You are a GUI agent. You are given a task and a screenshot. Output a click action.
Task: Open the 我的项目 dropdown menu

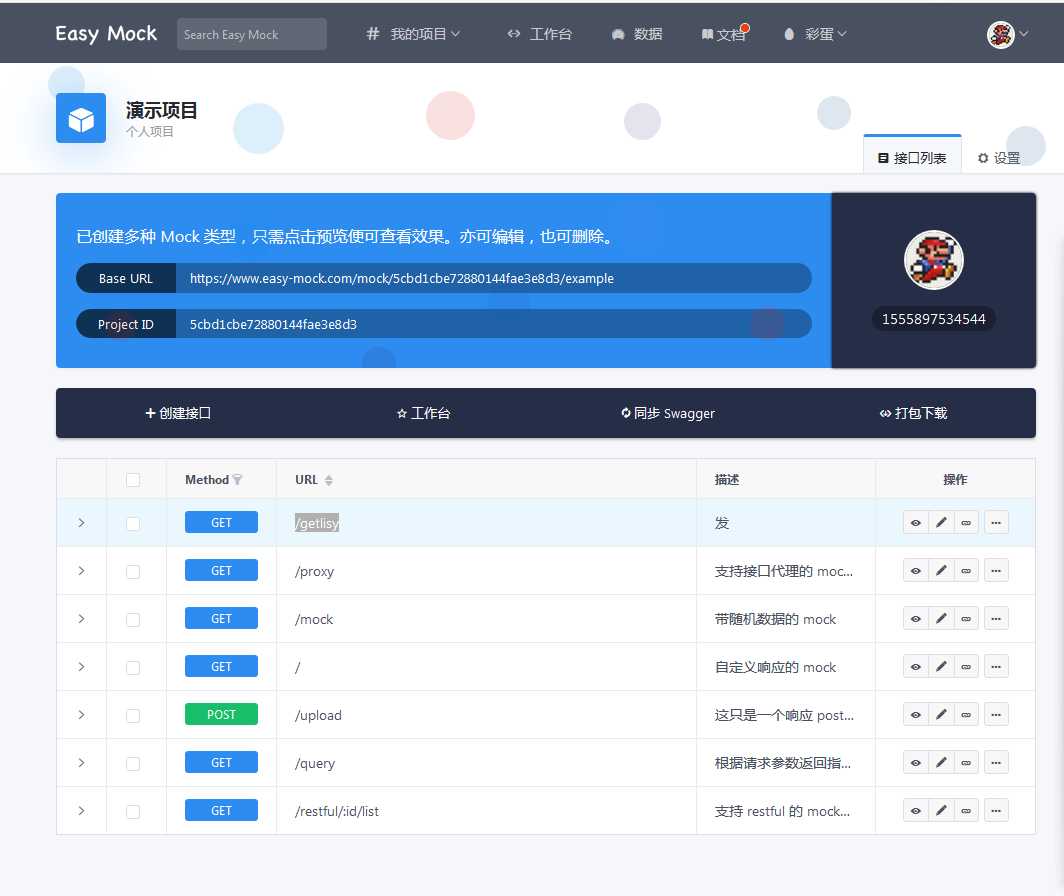(413, 34)
